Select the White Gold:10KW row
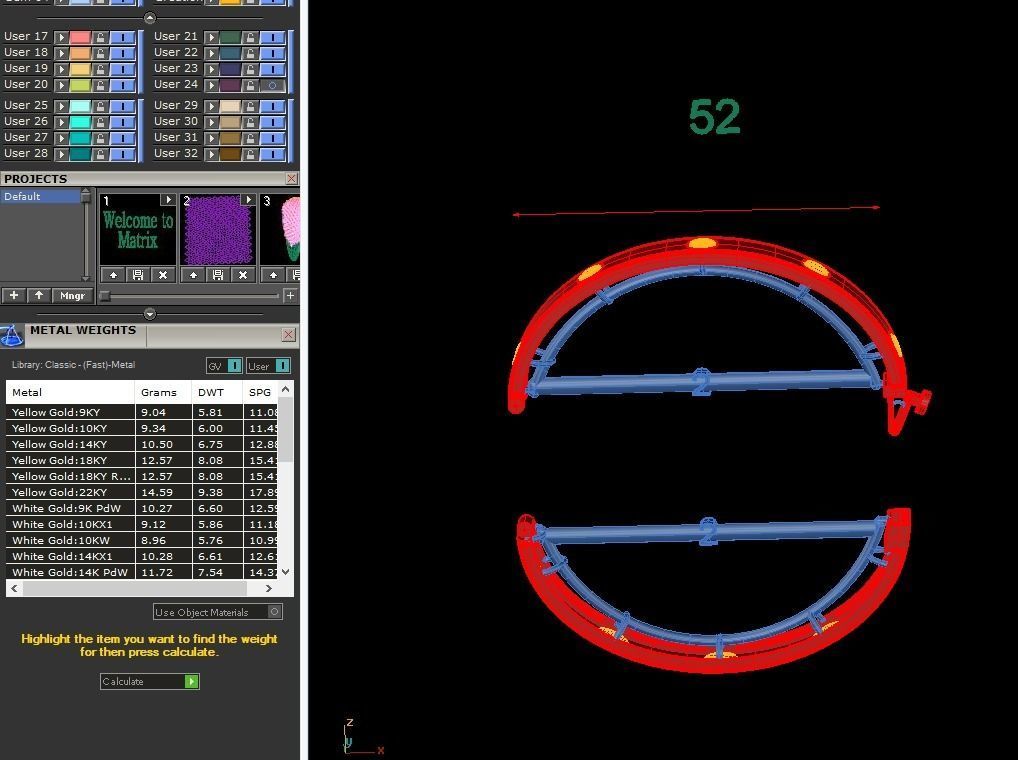Image resolution: width=1018 pixels, height=760 pixels. pyautogui.click(x=142, y=541)
